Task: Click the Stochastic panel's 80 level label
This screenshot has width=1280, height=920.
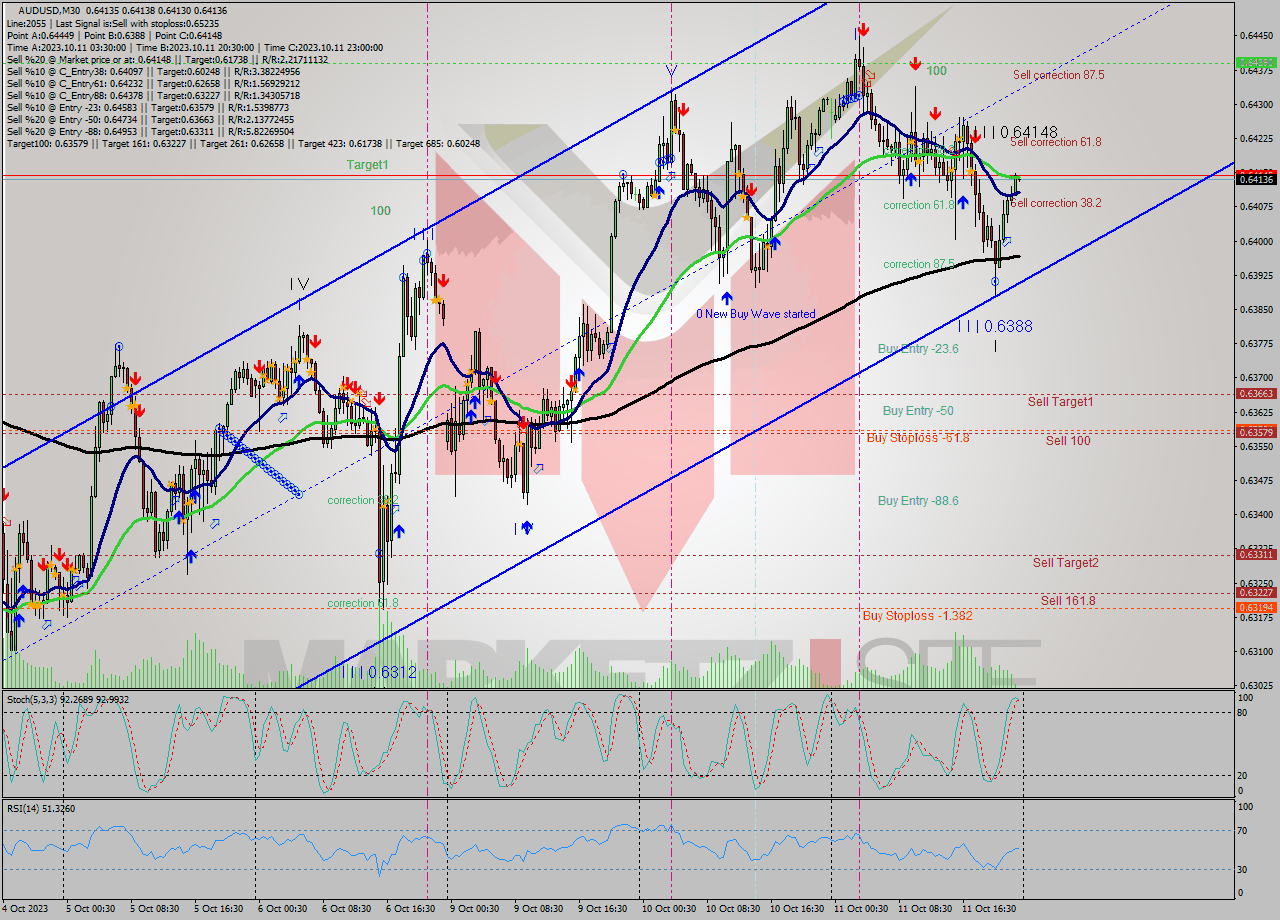Action: [x=1243, y=713]
